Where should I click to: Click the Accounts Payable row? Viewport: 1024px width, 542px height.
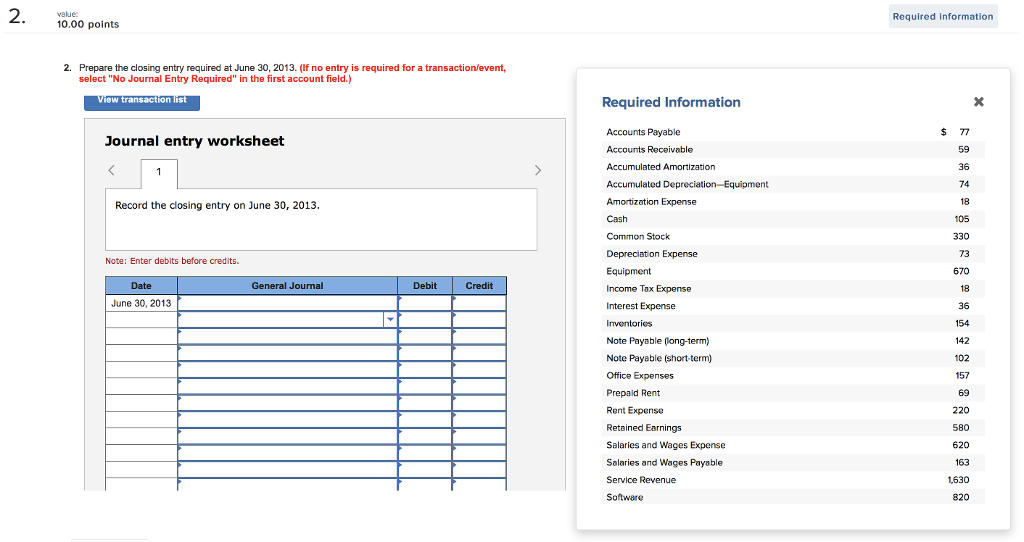tap(793, 132)
